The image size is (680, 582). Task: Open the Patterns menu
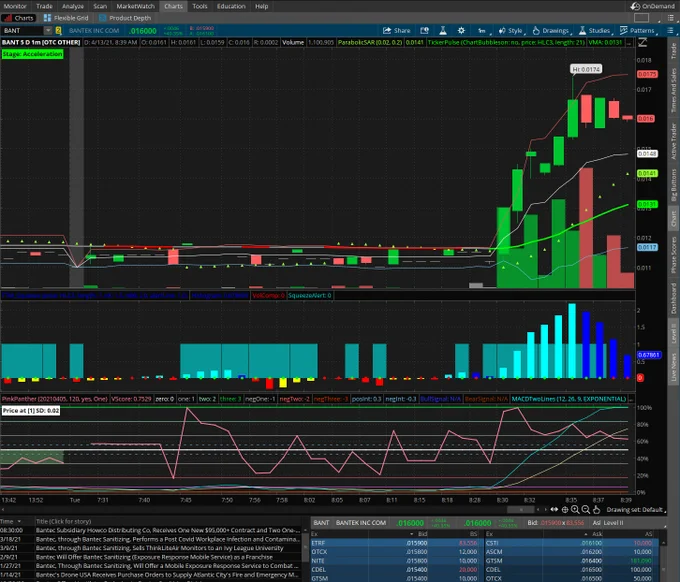click(638, 30)
